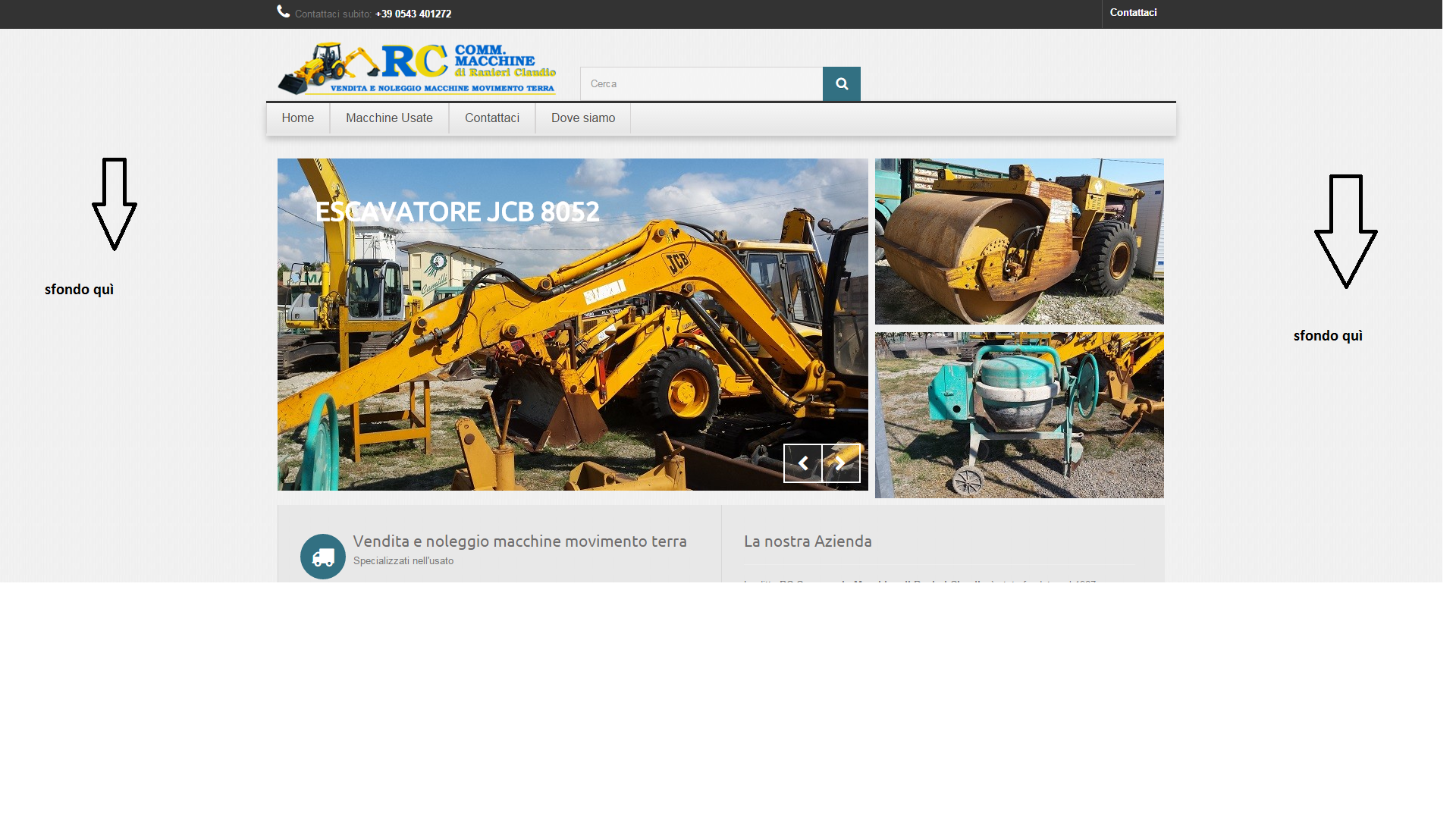Open the Home menu item
1456x819 pixels.
pyautogui.click(x=297, y=118)
